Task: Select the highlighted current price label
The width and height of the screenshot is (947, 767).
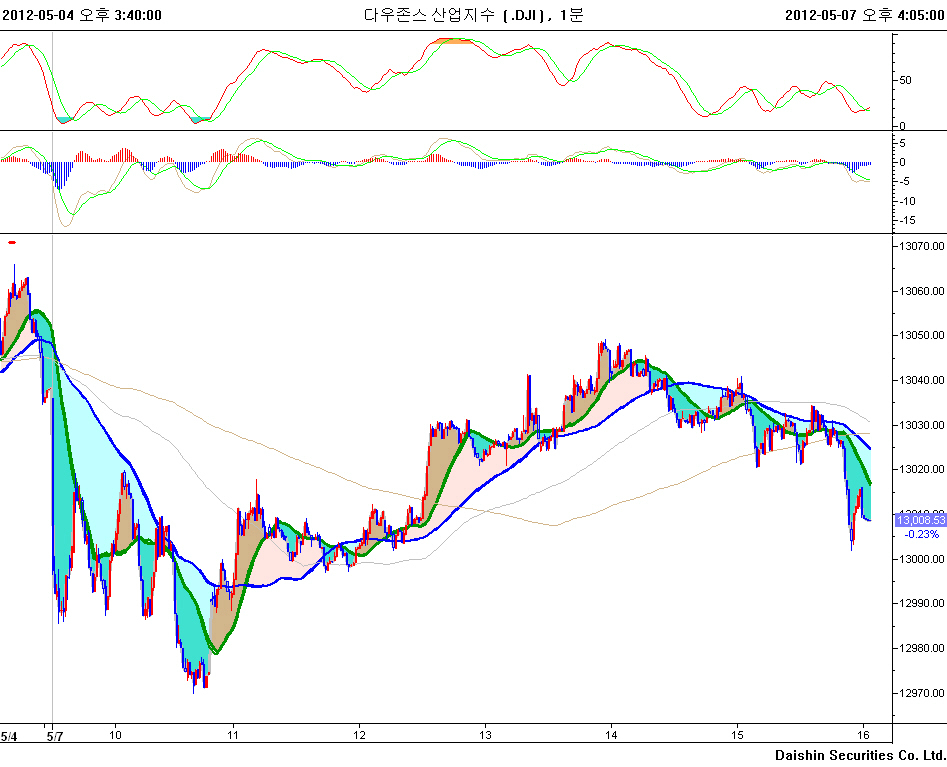Action: click(x=920, y=520)
